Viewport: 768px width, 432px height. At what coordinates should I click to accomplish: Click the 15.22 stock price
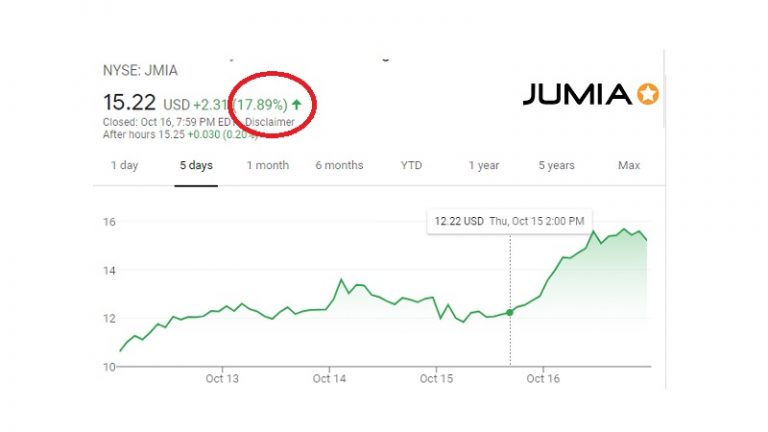[x=129, y=103]
